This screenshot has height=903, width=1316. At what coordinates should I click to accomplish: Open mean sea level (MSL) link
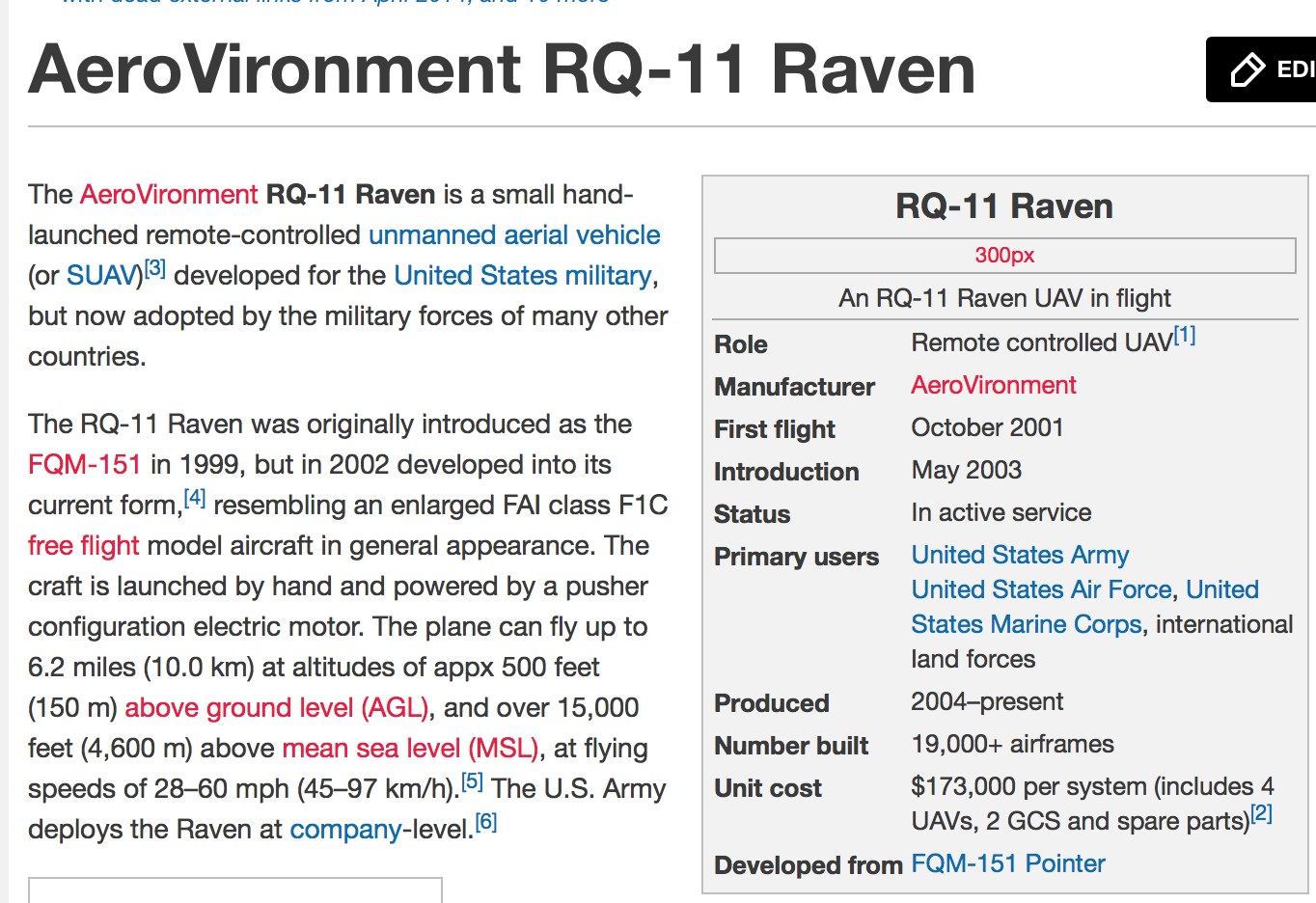(410, 749)
